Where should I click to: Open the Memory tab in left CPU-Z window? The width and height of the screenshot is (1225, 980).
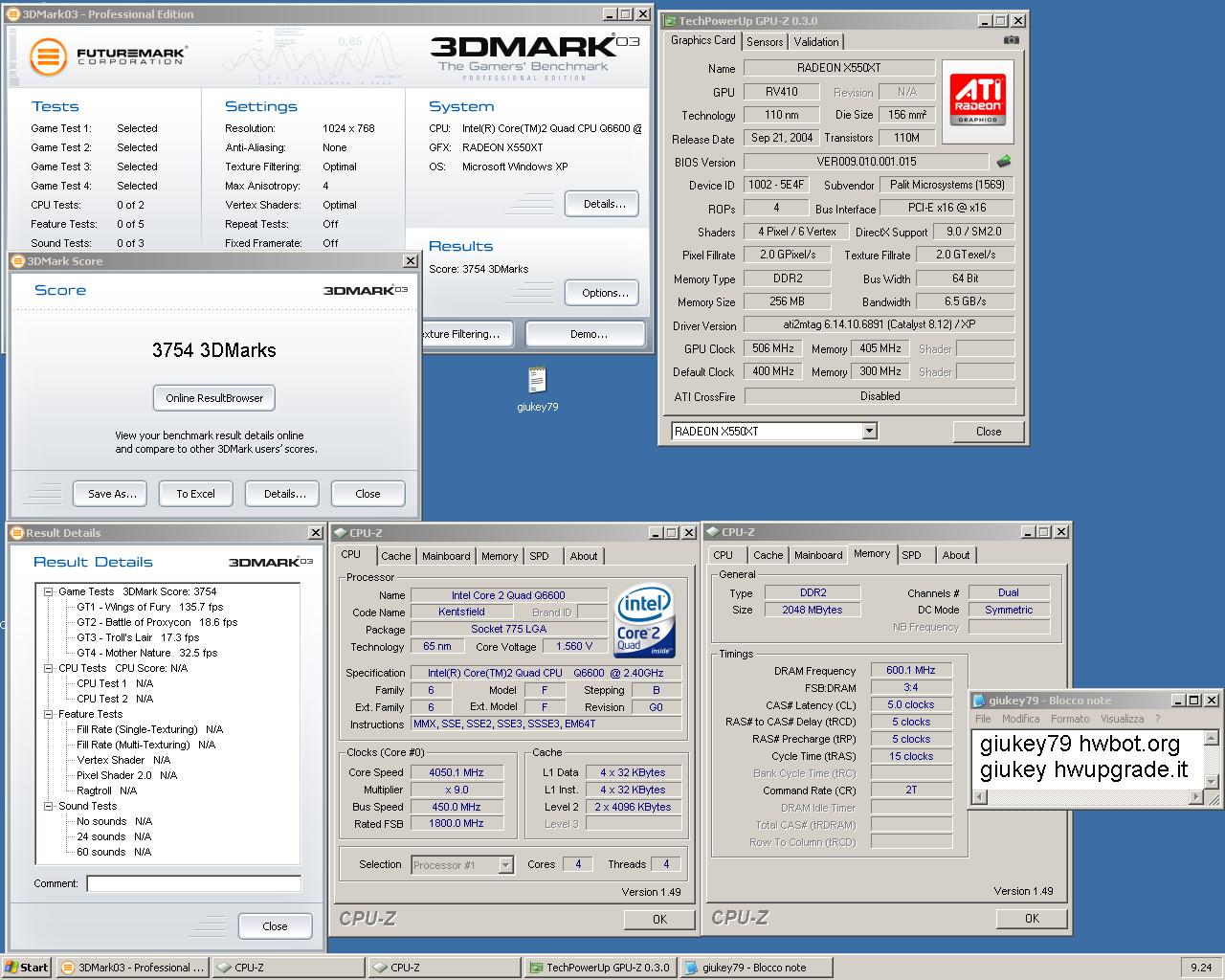click(500, 556)
